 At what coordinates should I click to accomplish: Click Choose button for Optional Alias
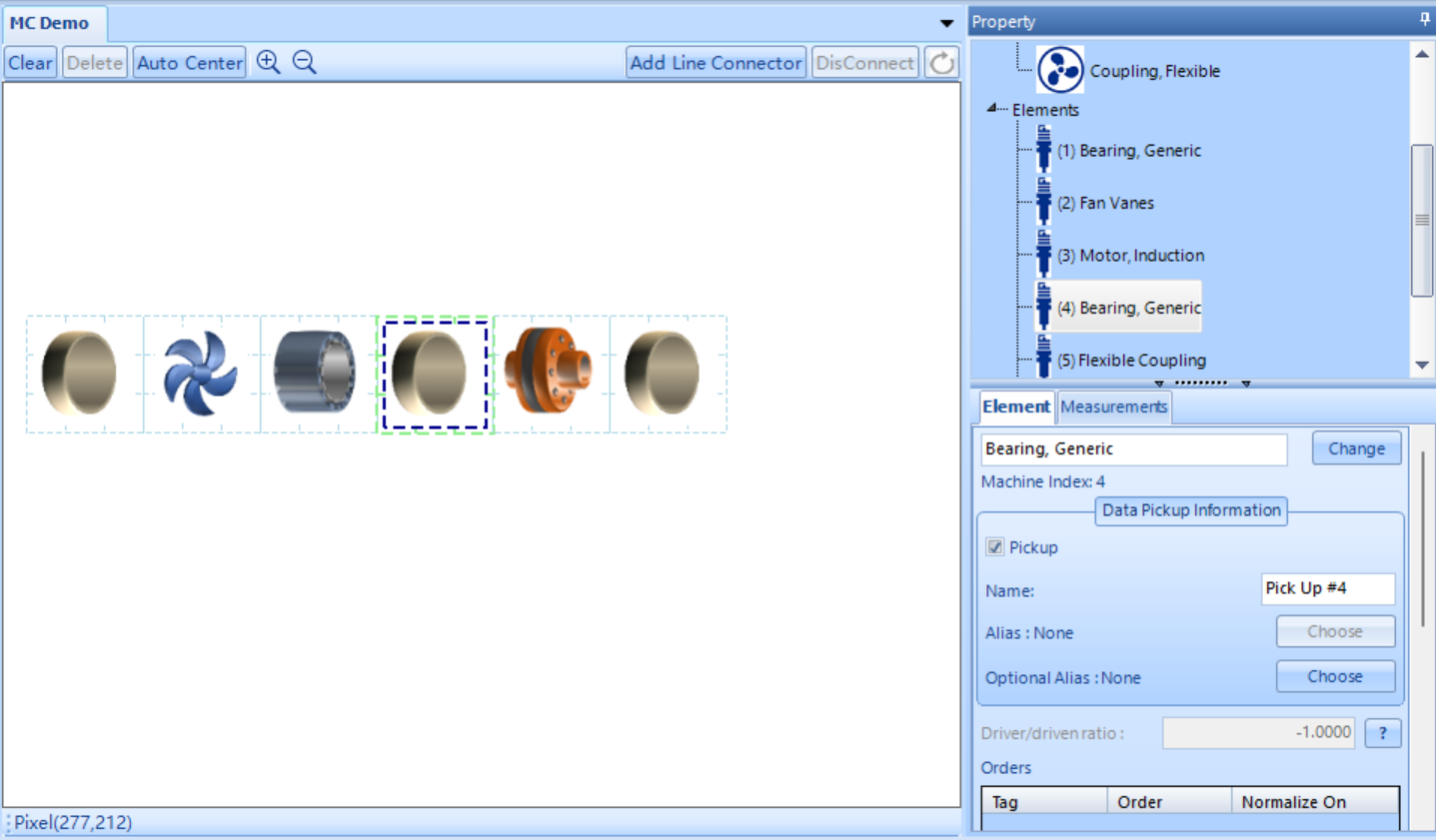pyautogui.click(x=1335, y=676)
